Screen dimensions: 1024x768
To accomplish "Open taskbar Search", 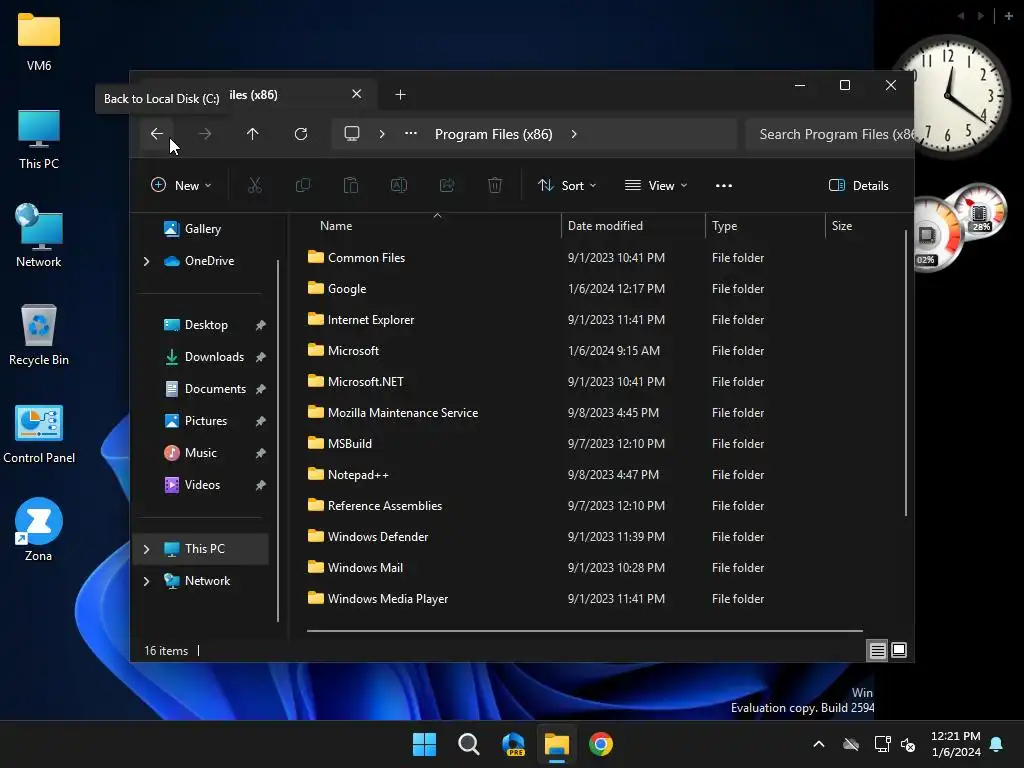I will pos(469,744).
